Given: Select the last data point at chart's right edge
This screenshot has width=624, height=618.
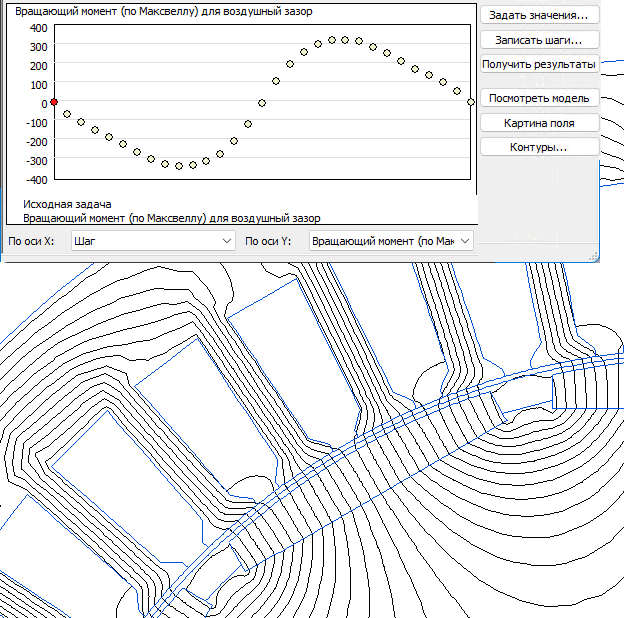Looking at the screenshot, I should click(471, 102).
